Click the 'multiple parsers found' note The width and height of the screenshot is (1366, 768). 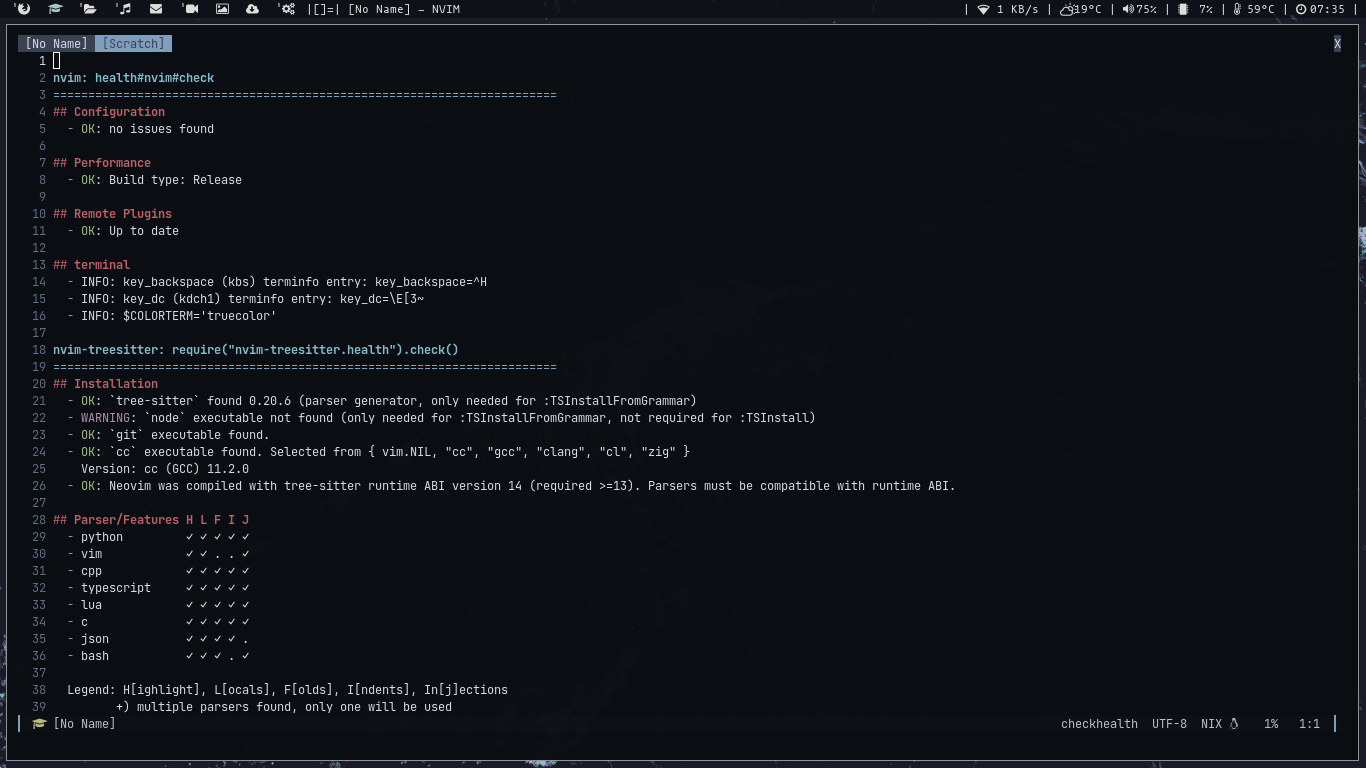[x=284, y=707]
